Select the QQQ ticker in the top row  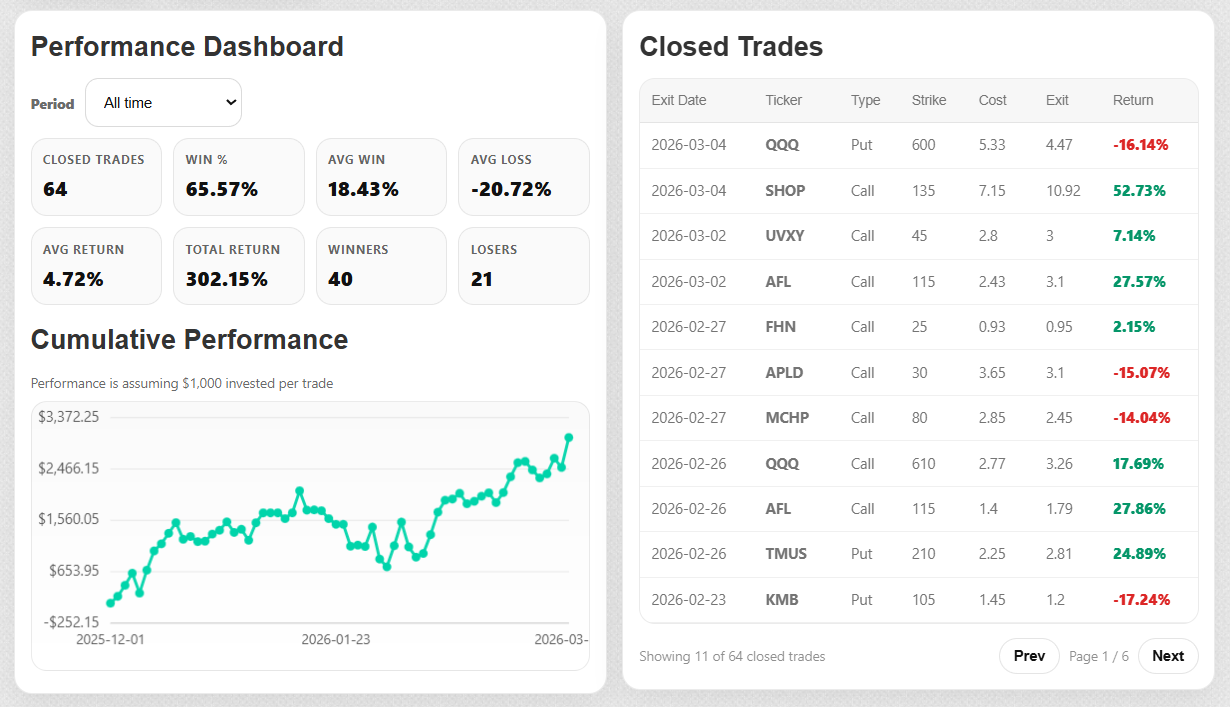tap(783, 144)
